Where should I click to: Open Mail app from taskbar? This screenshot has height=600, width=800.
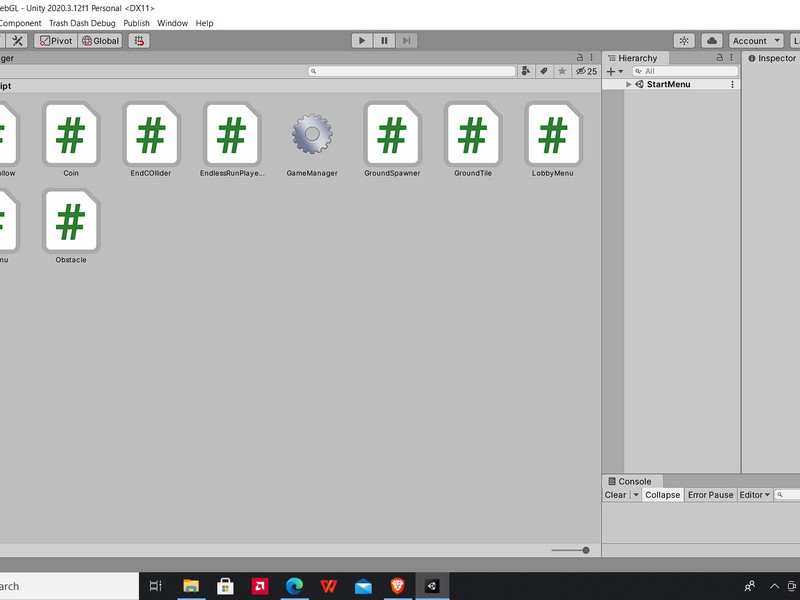[x=363, y=586]
